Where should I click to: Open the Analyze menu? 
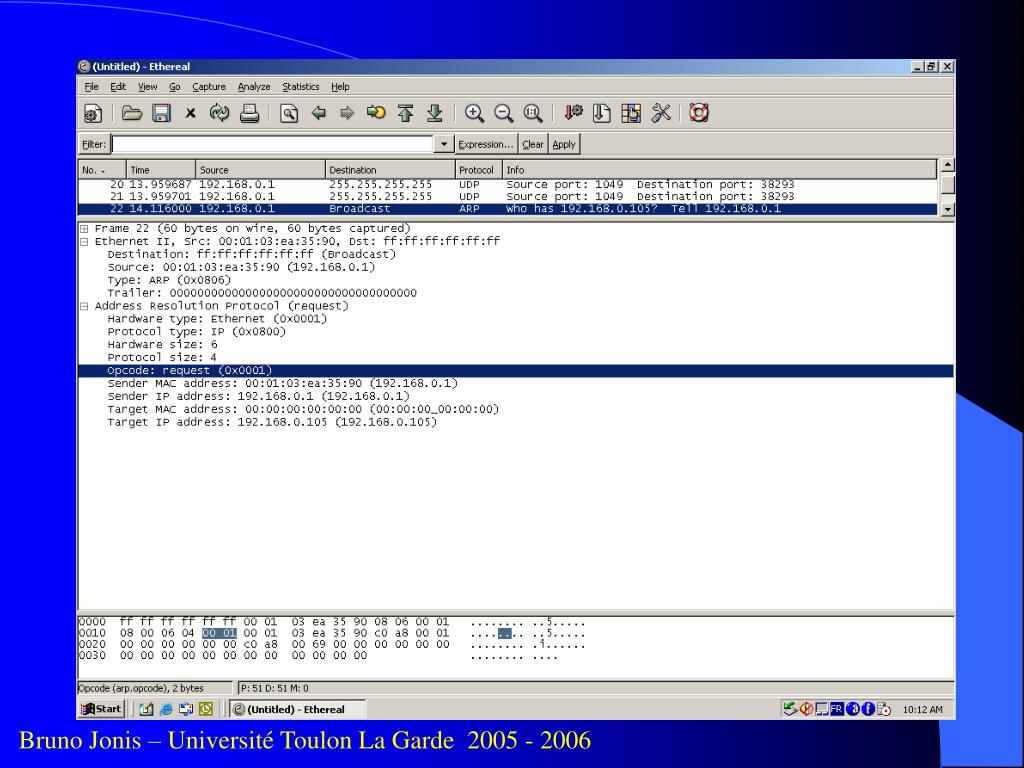point(253,87)
